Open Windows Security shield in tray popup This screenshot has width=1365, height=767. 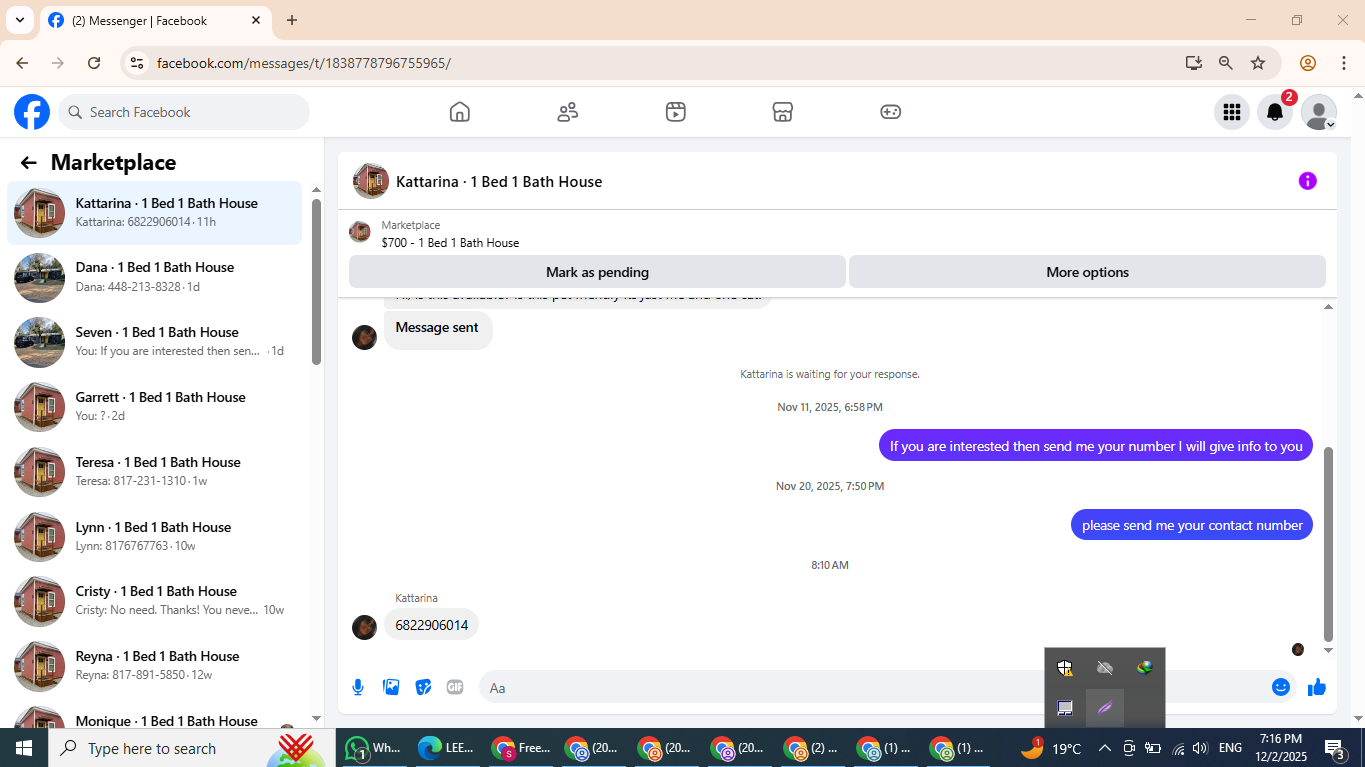1065,668
